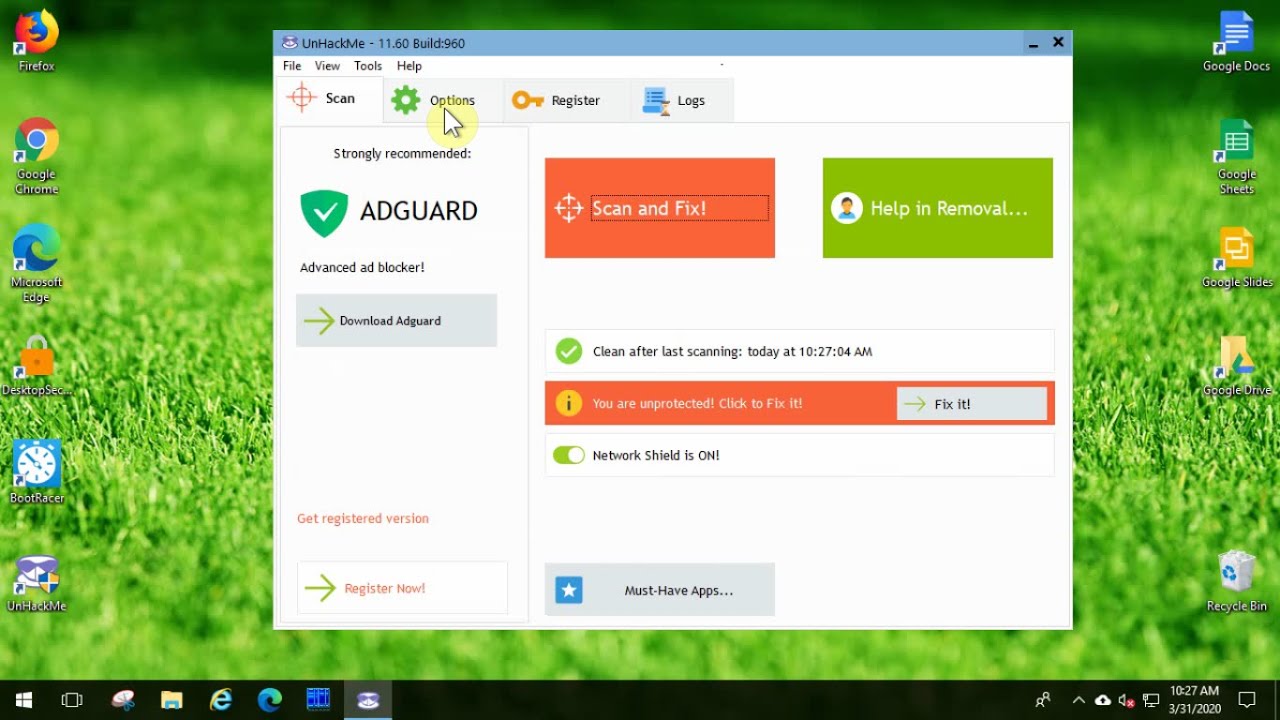Open the notification center icon
The height and width of the screenshot is (720, 1280).
1247,700
